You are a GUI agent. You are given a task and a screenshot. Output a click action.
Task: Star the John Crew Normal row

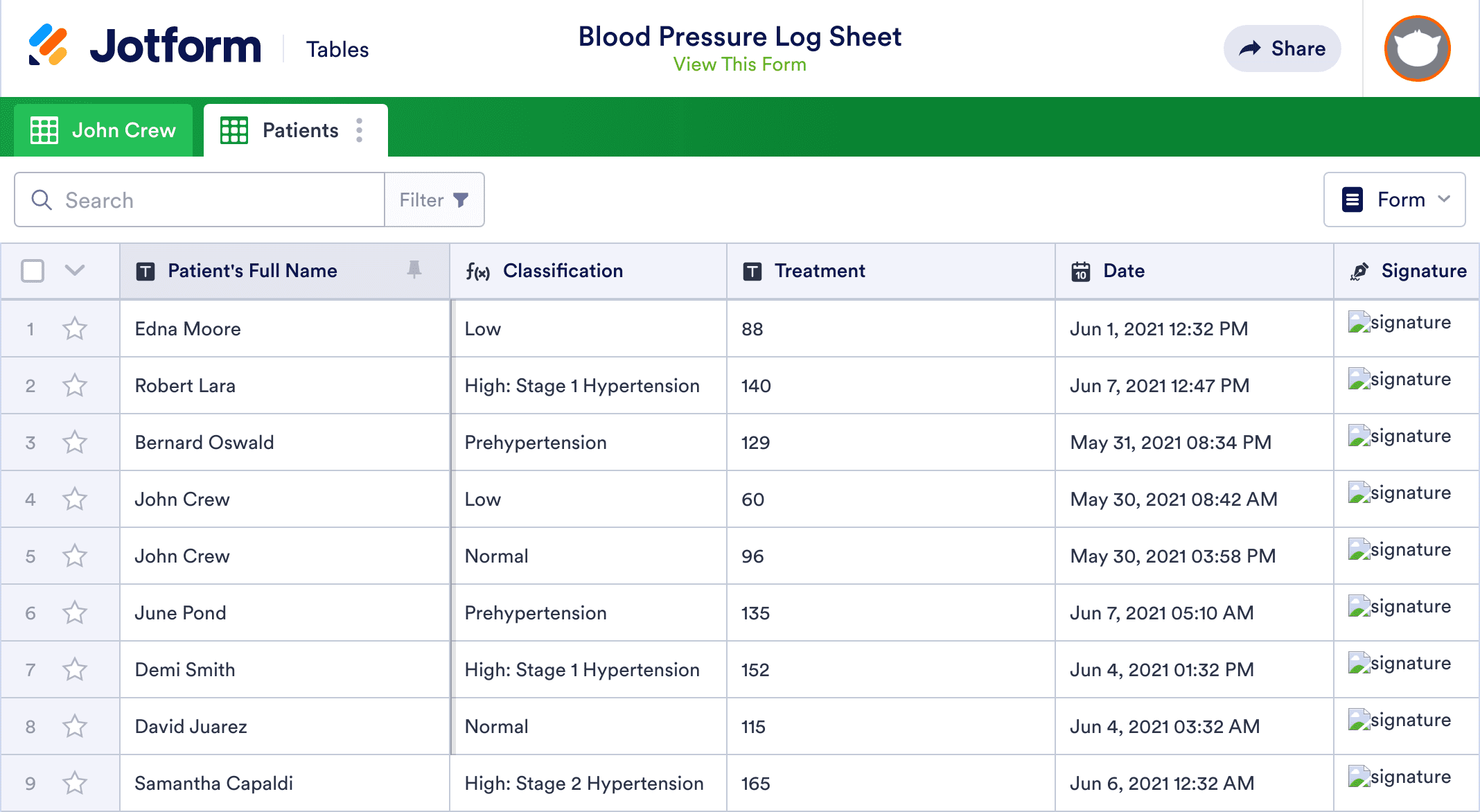point(75,556)
